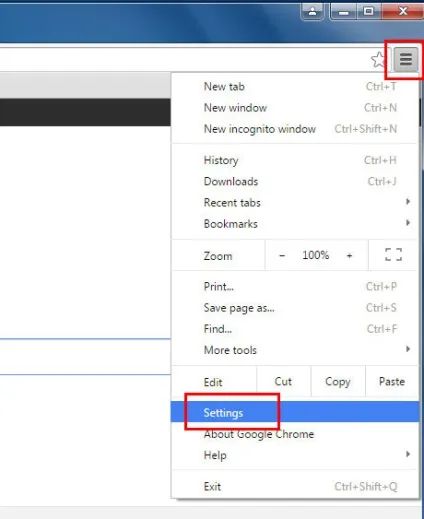Bookmark this page with the star icon
Image resolution: width=424 pixels, height=519 pixels.
(x=378, y=60)
